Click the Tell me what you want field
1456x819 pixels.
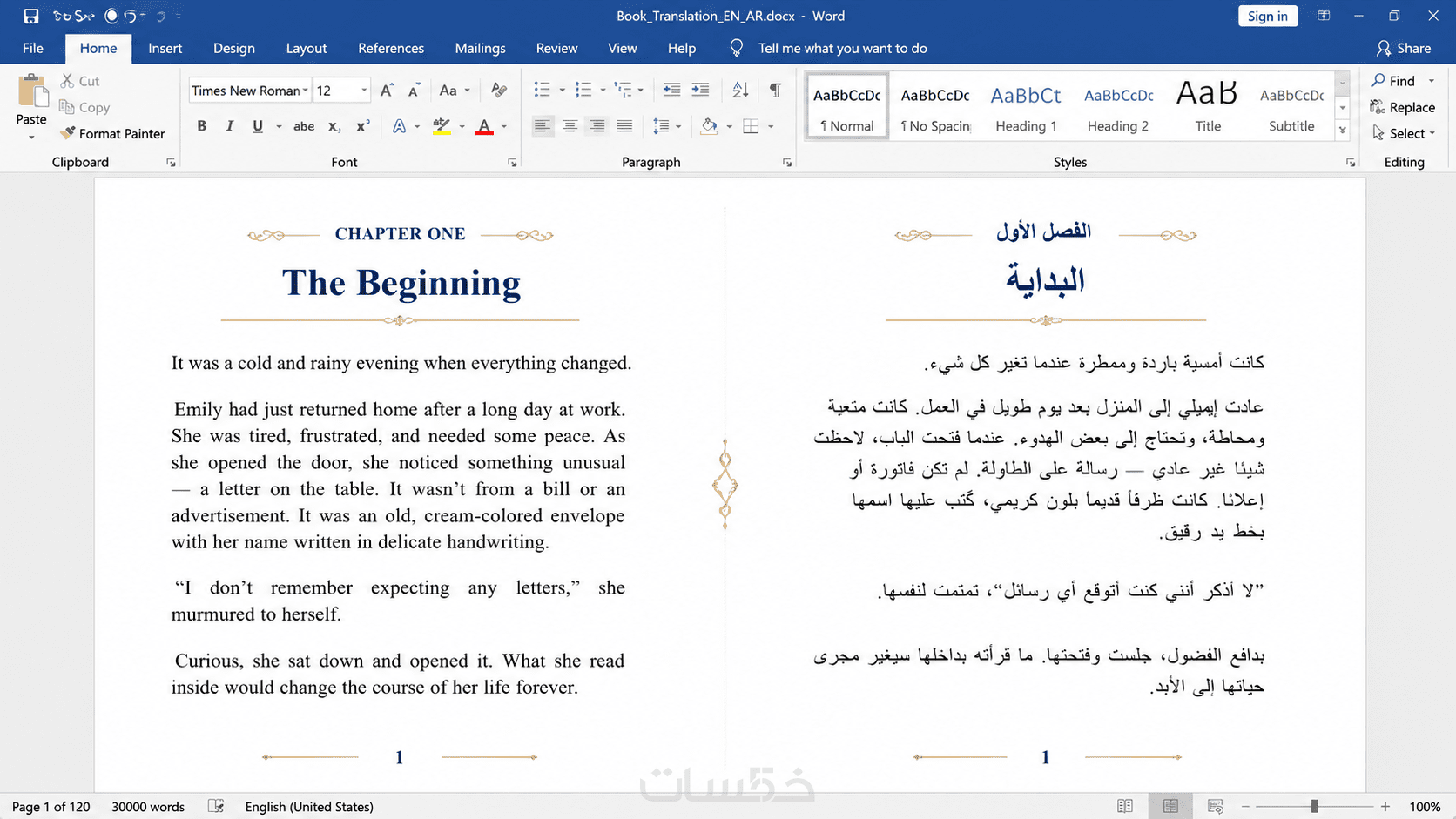[842, 48]
